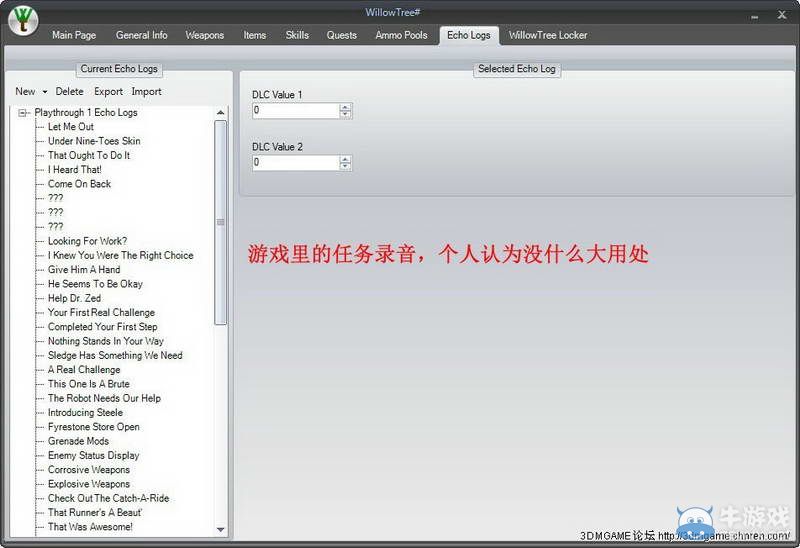Select 'I Knew You Were The Right Choice'

[120, 255]
